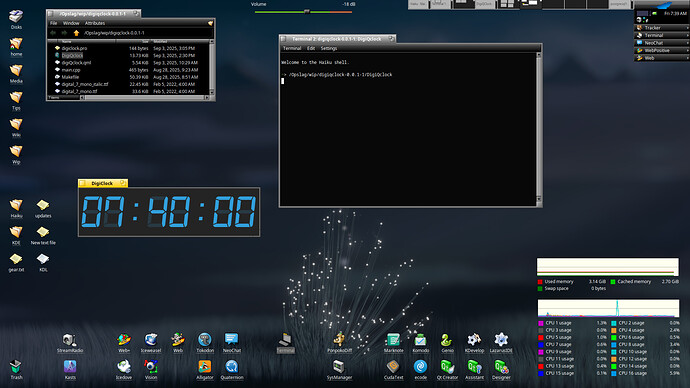Click the Terminal 2 window title tab
690x388 pixels.
[337, 39]
